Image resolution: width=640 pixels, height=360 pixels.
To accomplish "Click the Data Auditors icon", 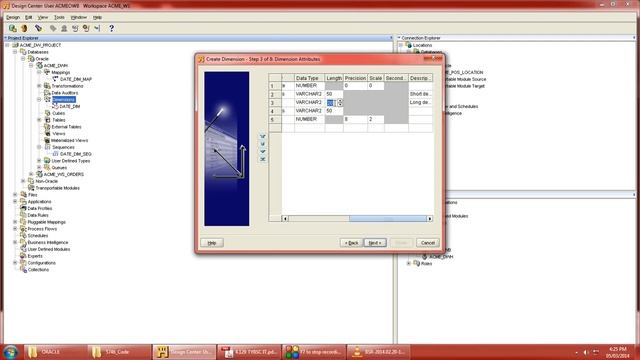I will [x=47, y=93].
